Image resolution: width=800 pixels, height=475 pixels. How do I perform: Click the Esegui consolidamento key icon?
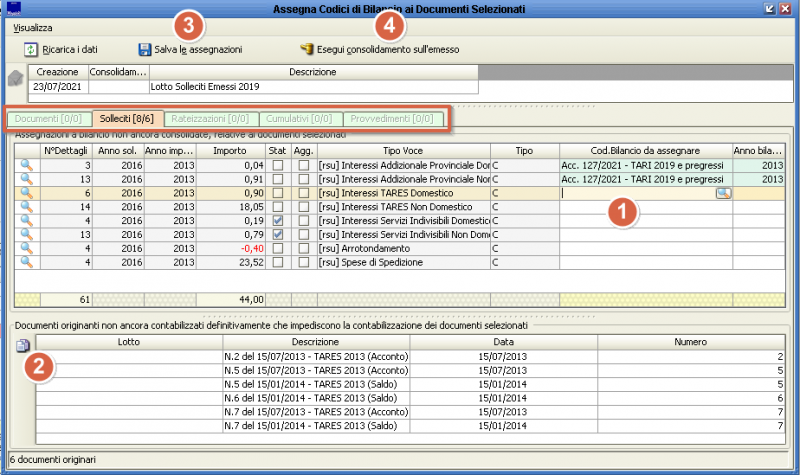point(306,48)
